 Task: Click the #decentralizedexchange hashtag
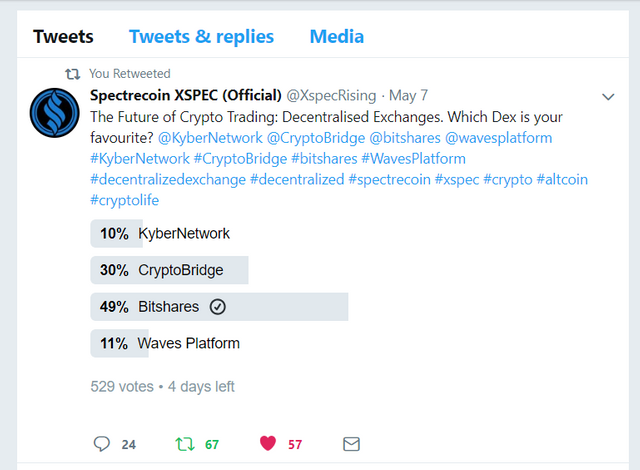[168, 180]
